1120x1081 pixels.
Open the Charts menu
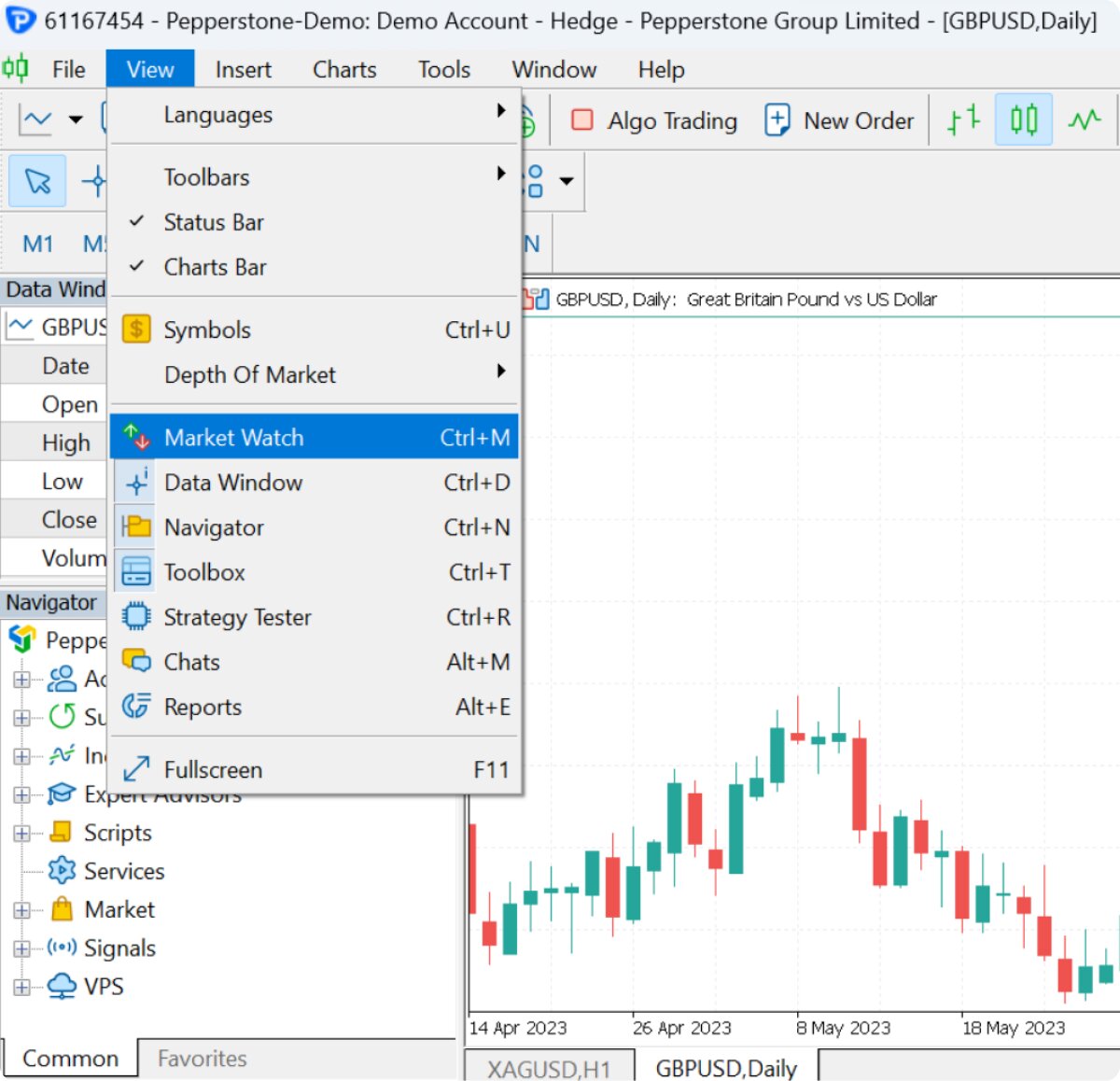pyautogui.click(x=344, y=69)
